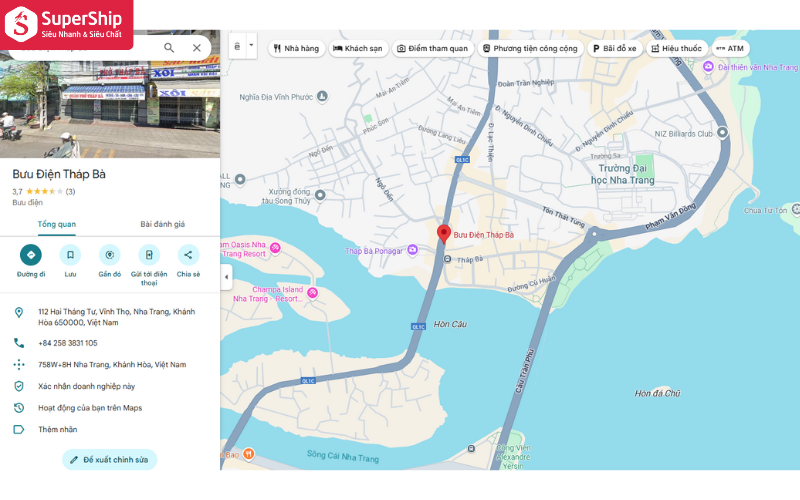The width and height of the screenshot is (800, 500).
Task: Click Đề xuất chỉnh sửa button
Action: [x=110, y=460]
